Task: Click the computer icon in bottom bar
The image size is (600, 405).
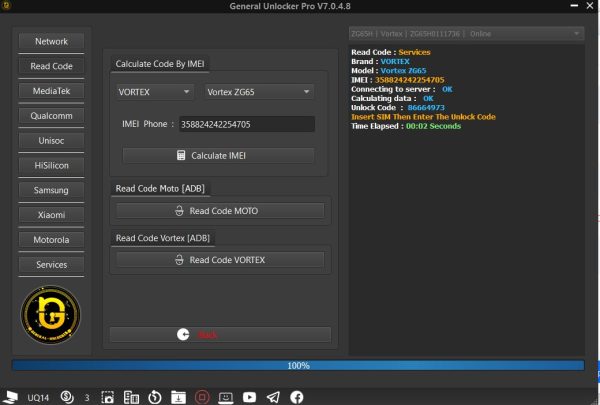Action: 10,397
